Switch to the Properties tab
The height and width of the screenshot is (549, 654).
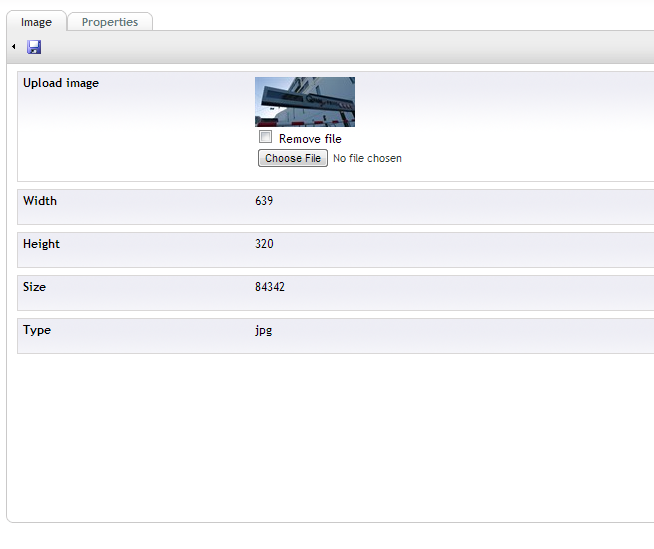pyautogui.click(x=110, y=22)
